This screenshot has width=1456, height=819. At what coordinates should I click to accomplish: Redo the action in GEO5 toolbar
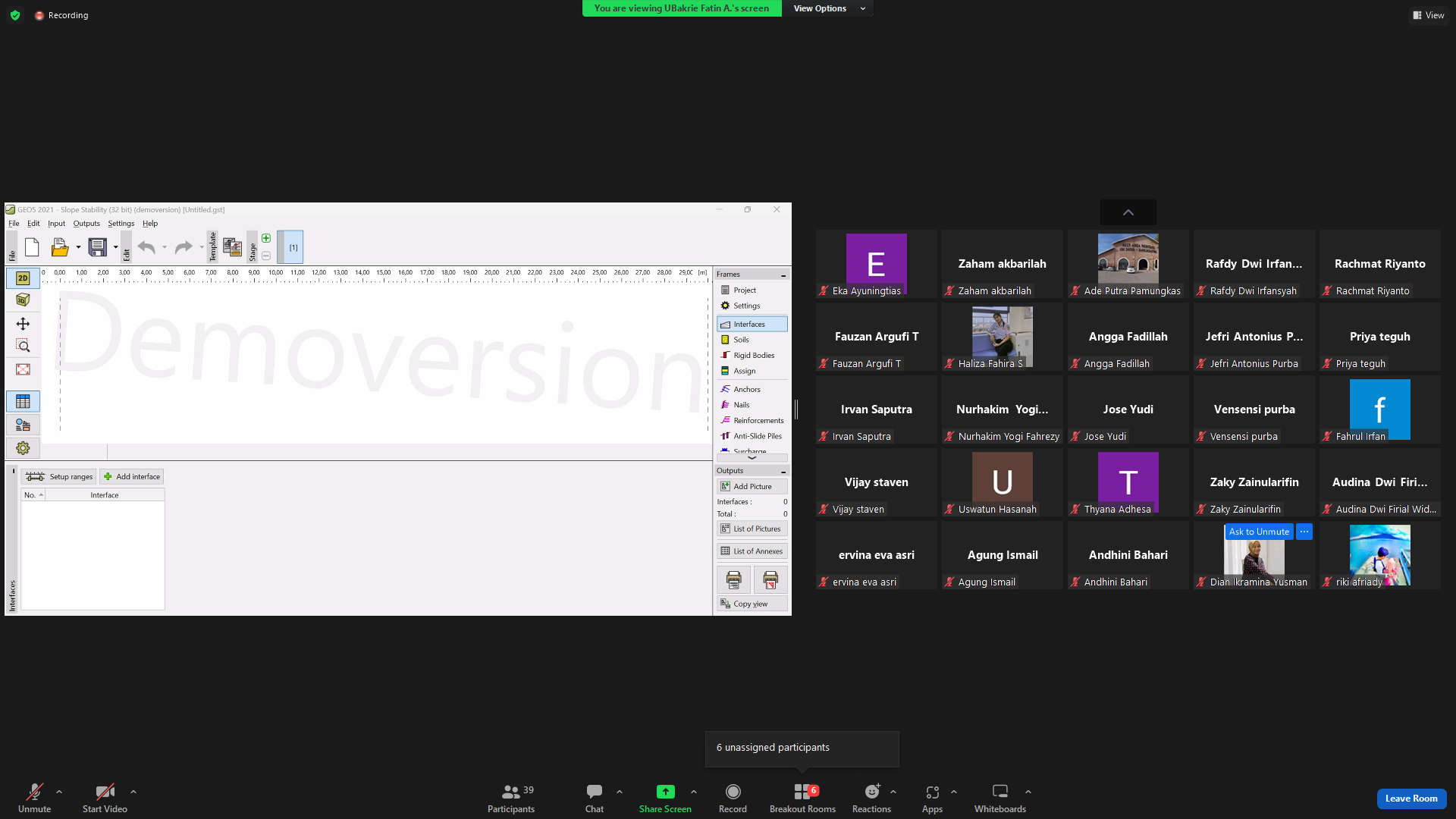tap(184, 247)
